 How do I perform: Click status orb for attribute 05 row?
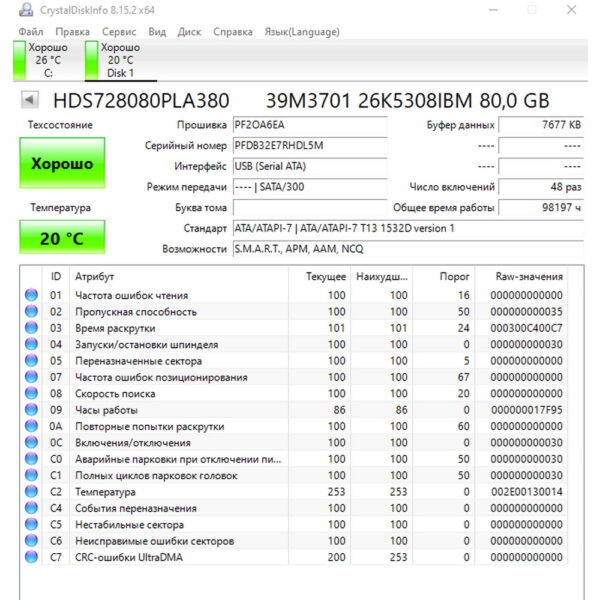click(x=31, y=360)
